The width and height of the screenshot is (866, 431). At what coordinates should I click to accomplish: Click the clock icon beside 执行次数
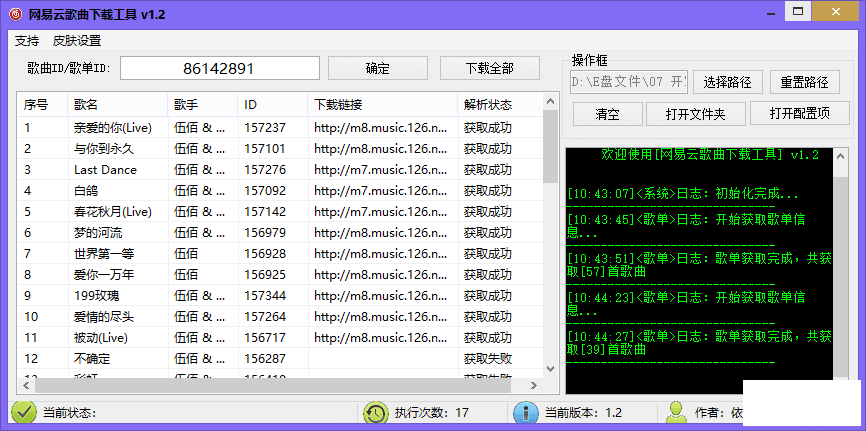[376, 412]
